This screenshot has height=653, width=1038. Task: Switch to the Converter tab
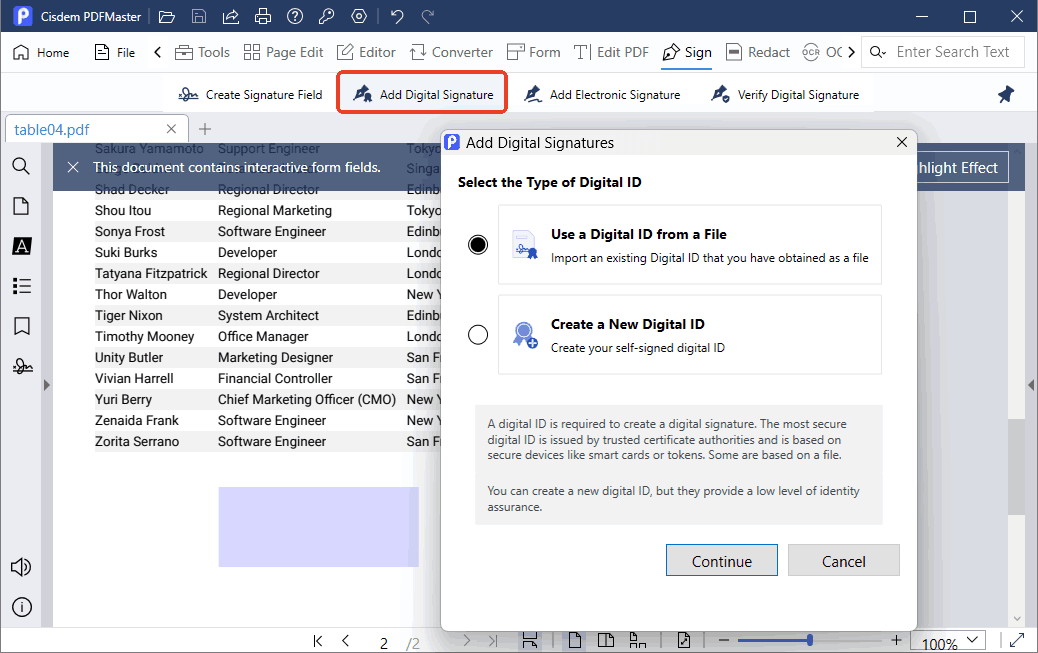coord(451,52)
